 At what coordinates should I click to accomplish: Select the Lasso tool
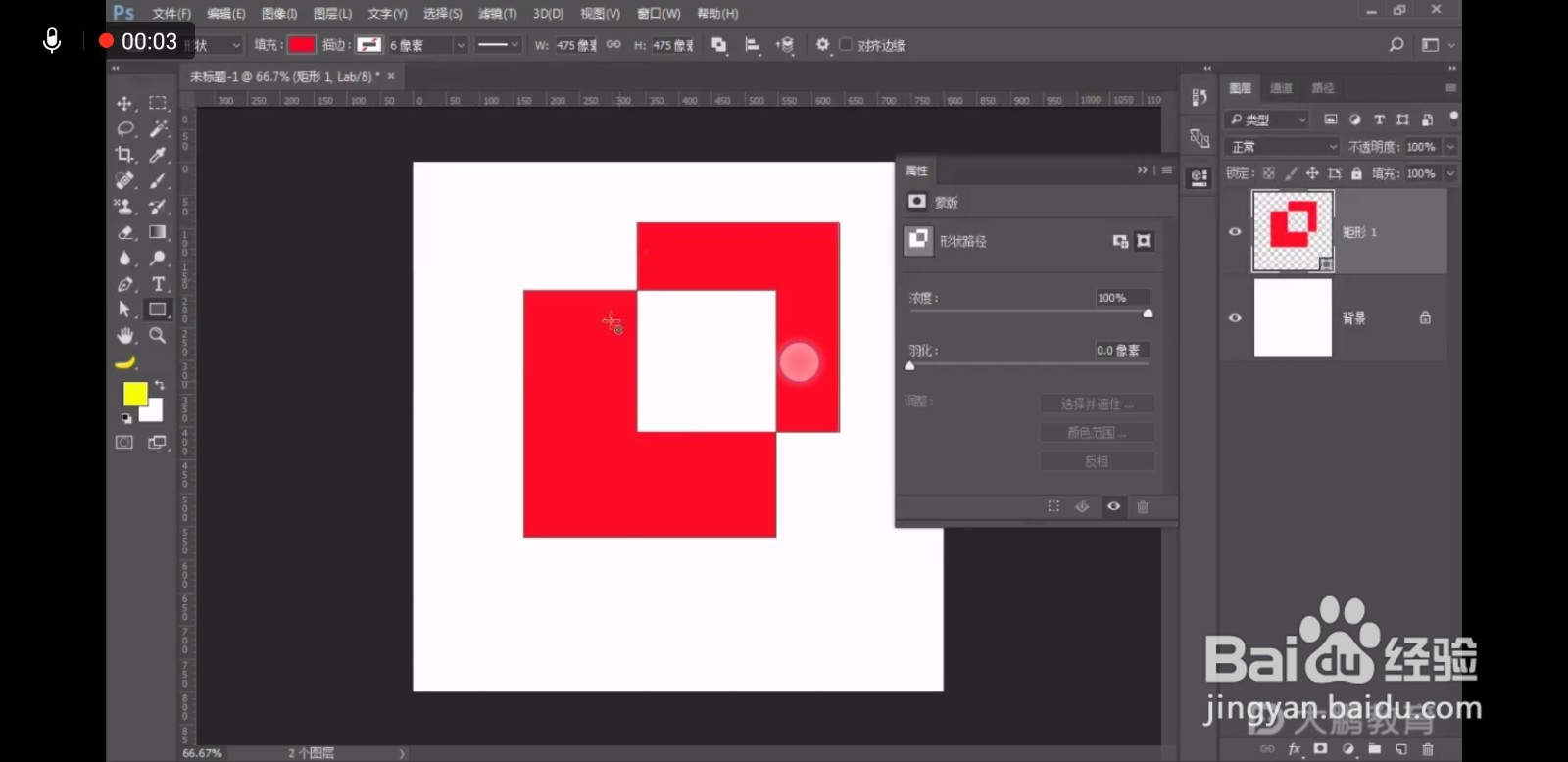click(x=124, y=128)
